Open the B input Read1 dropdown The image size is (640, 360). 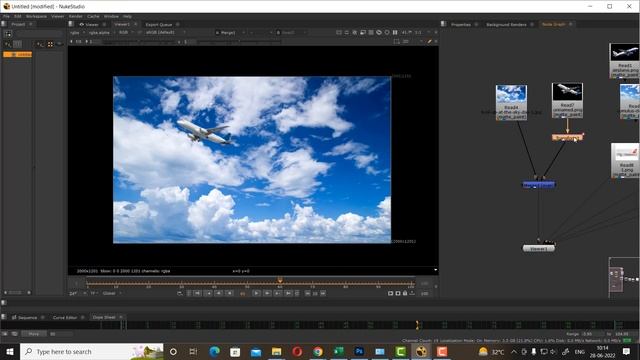(291, 32)
